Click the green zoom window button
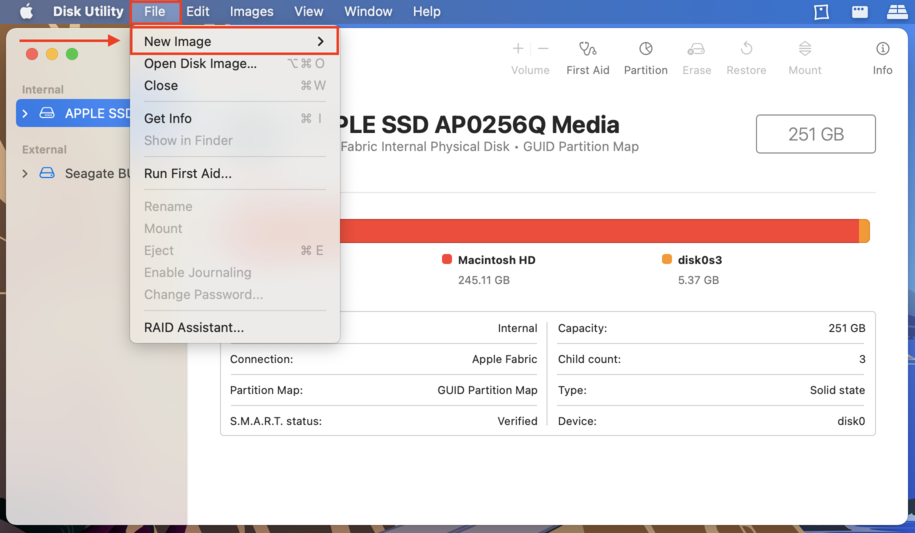The width and height of the screenshot is (915, 533). click(72, 54)
